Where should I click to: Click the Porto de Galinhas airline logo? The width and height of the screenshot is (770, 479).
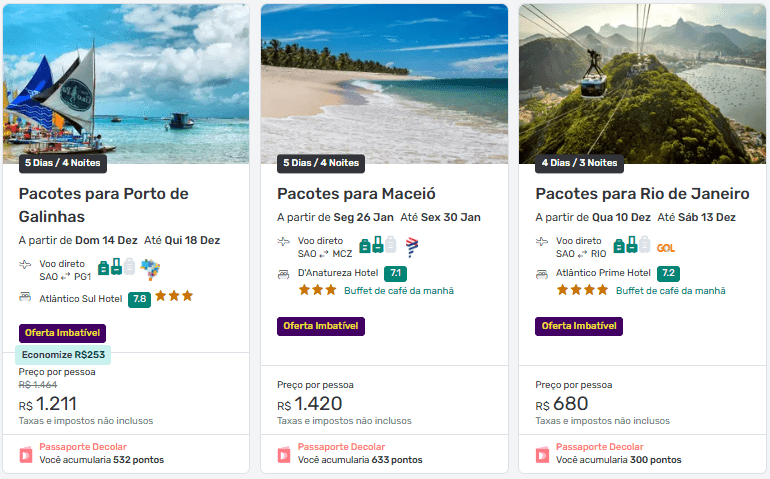[152, 268]
